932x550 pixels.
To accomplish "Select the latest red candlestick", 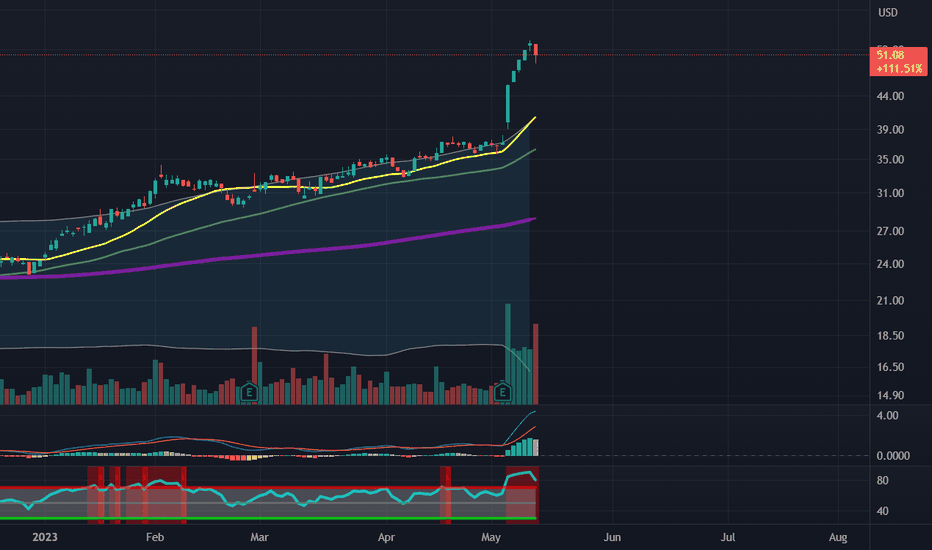I will pyautogui.click(x=536, y=51).
